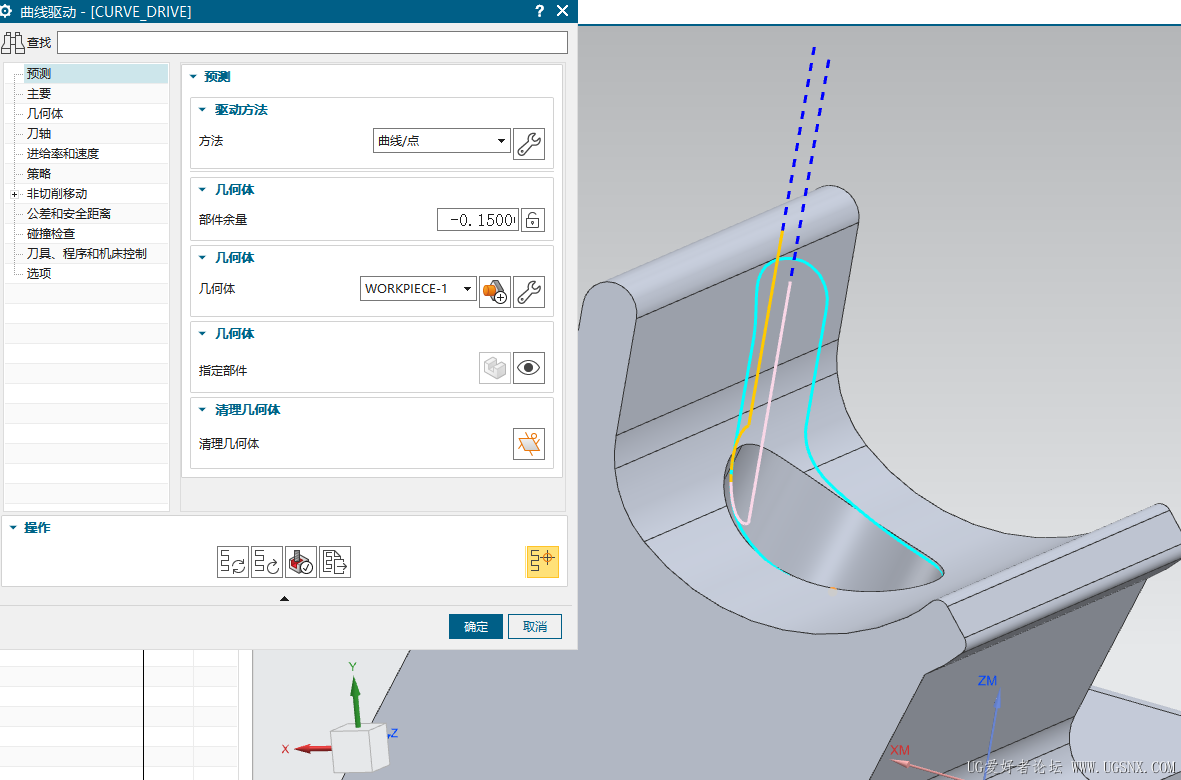This screenshot has height=780, width=1181.
Task: Click the verify tool path icon
Action: click(300, 562)
